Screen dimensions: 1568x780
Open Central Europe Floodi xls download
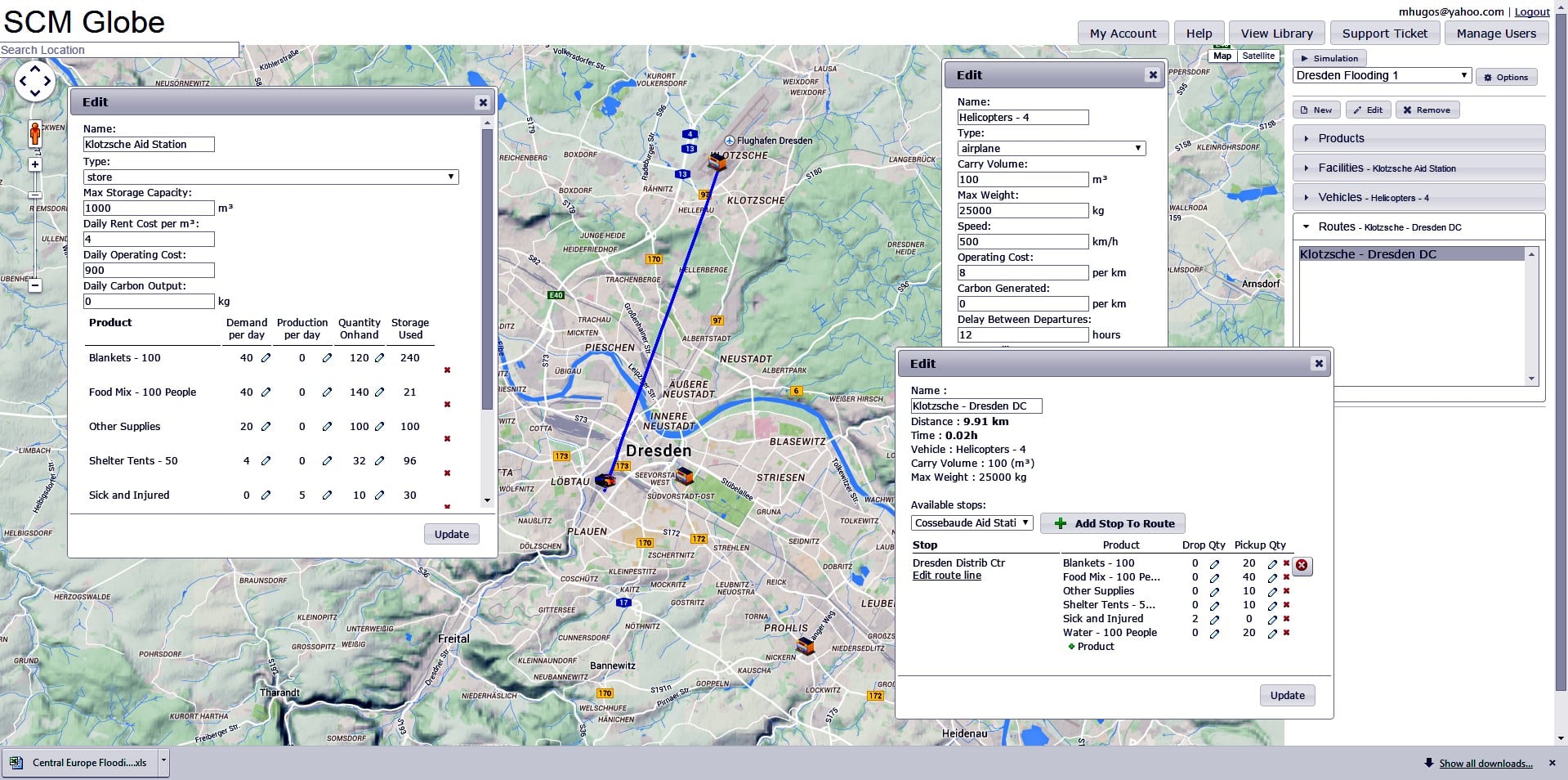(x=79, y=763)
